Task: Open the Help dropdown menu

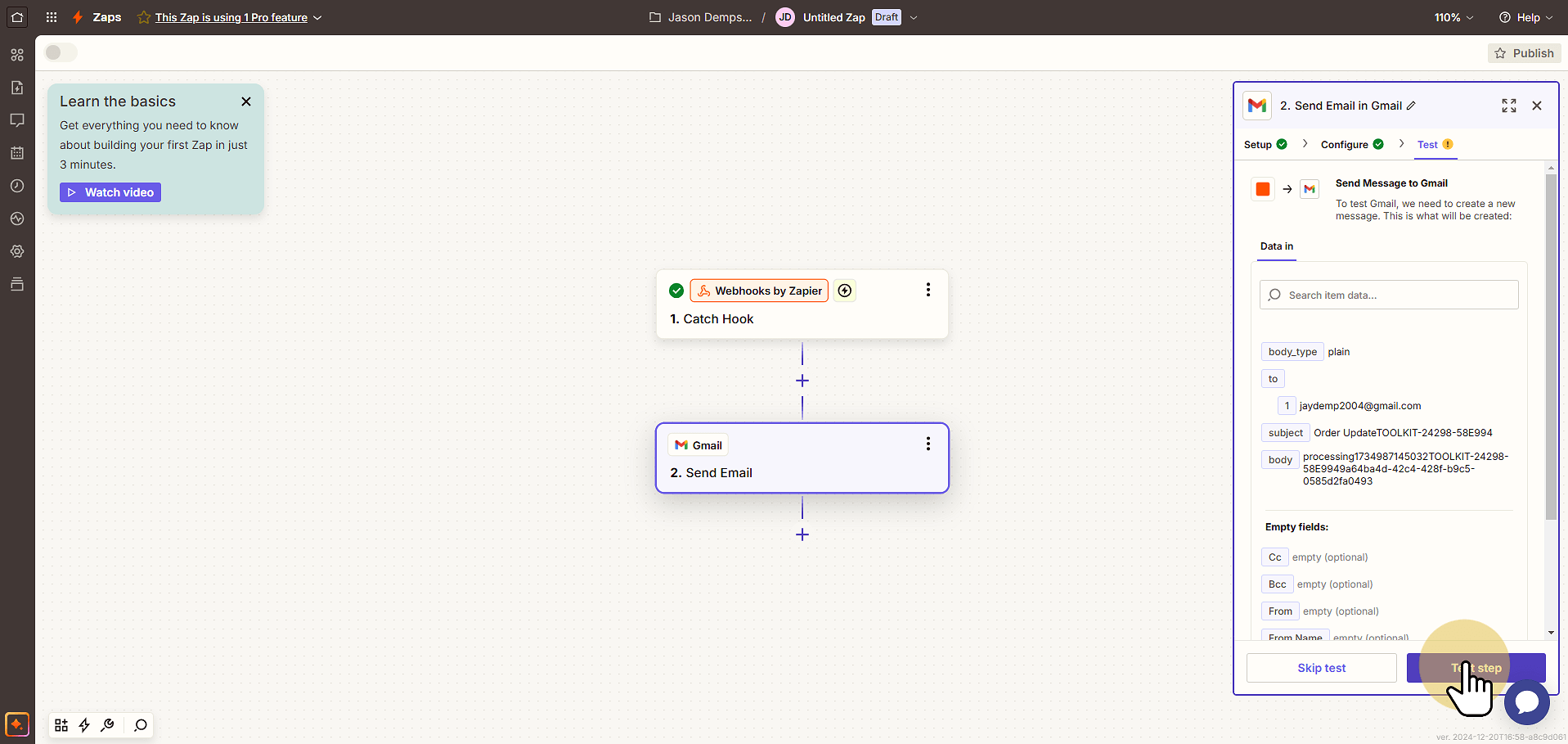Action: pyautogui.click(x=1525, y=17)
